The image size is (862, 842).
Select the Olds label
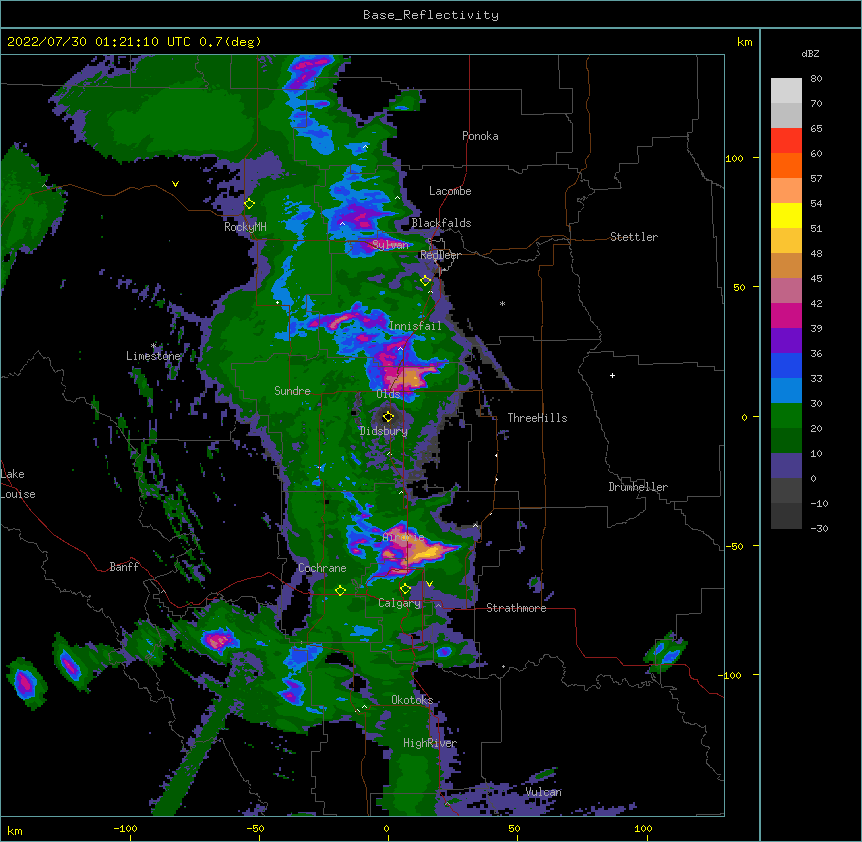point(388,394)
